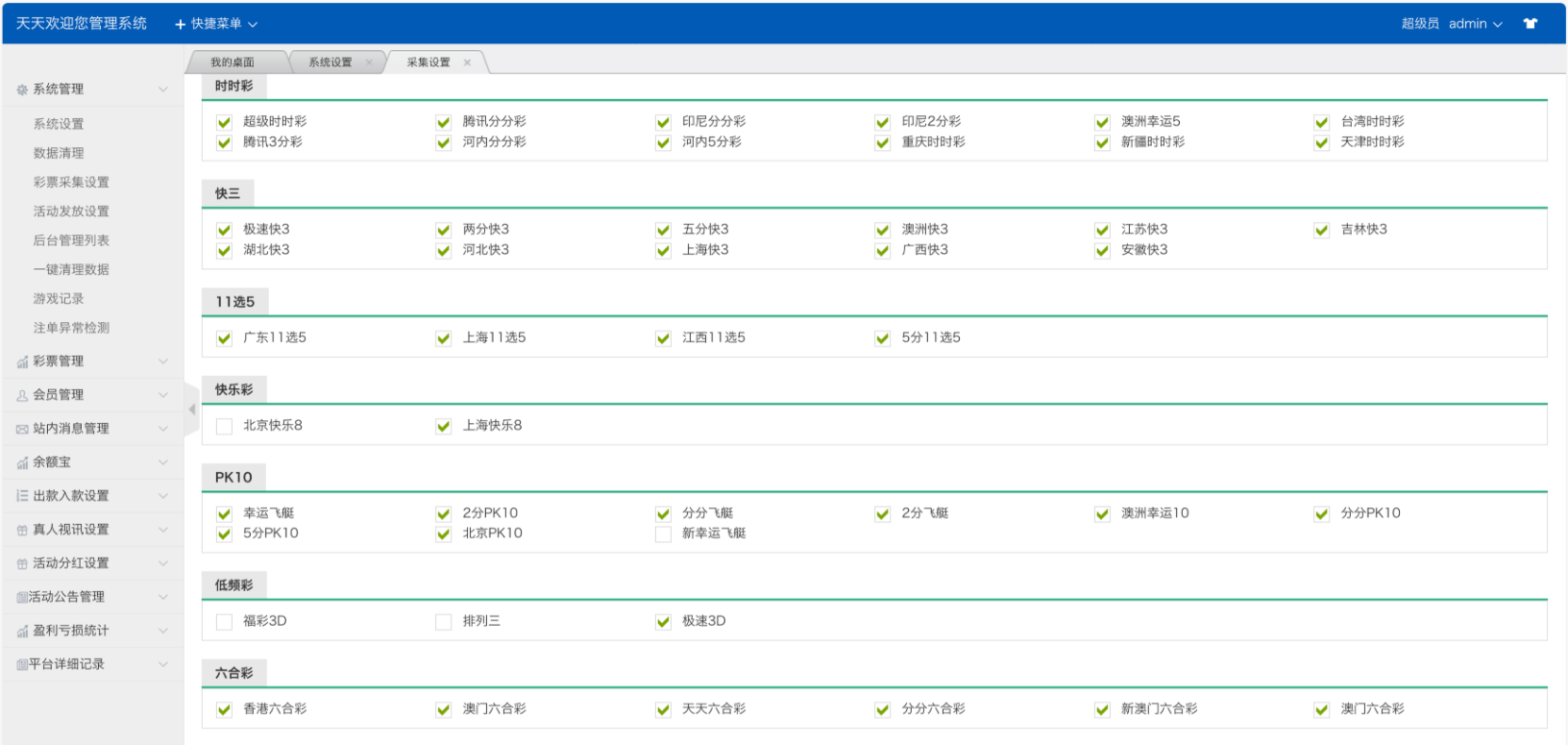Open 活动发放设置 in the sidebar
Image resolution: width=1568 pixels, height=745 pixels.
[71, 211]
